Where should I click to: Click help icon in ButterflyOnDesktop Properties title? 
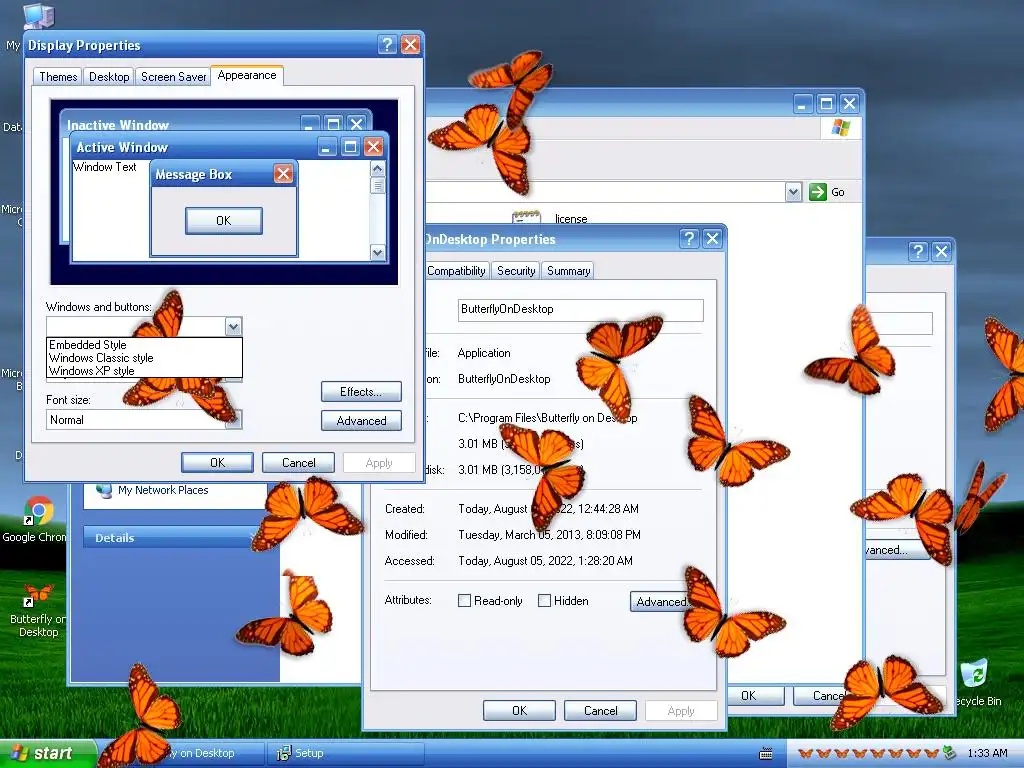(689, 239)
